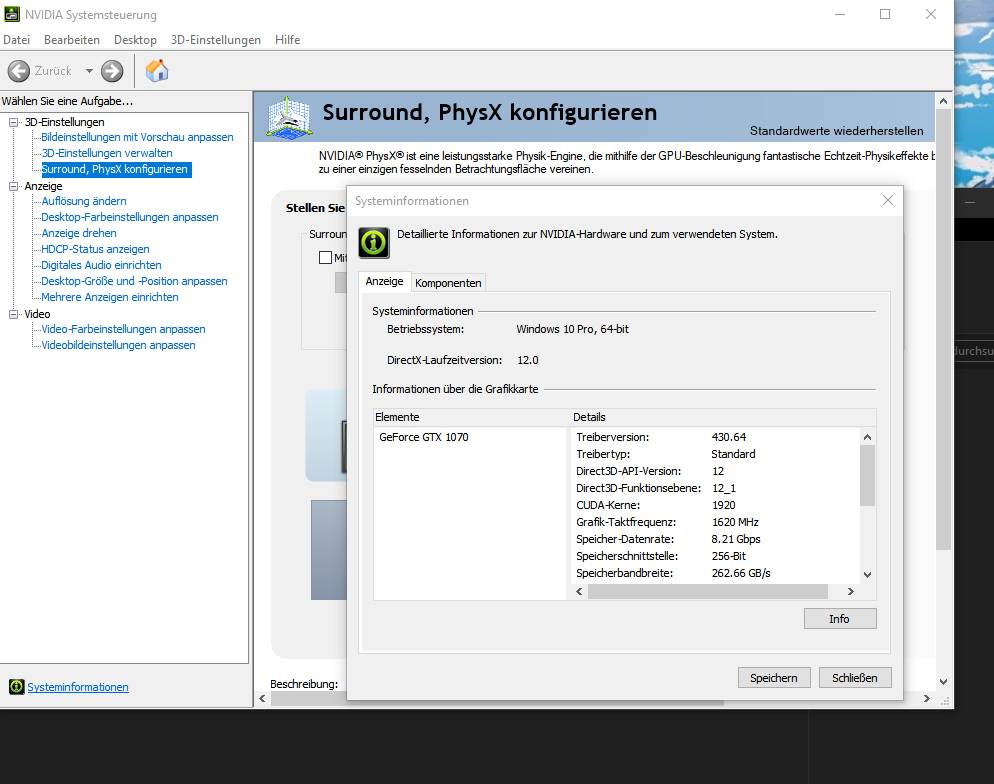Open the Home icon in the toolbar

(x=157, y=70)
